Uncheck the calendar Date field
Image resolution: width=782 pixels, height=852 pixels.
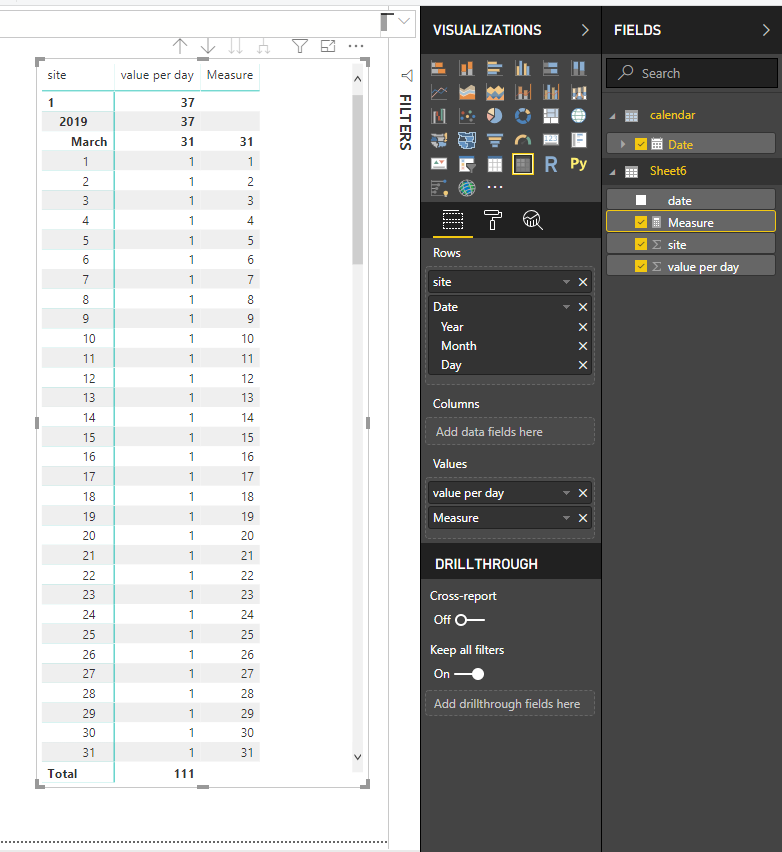click(641, 144)
